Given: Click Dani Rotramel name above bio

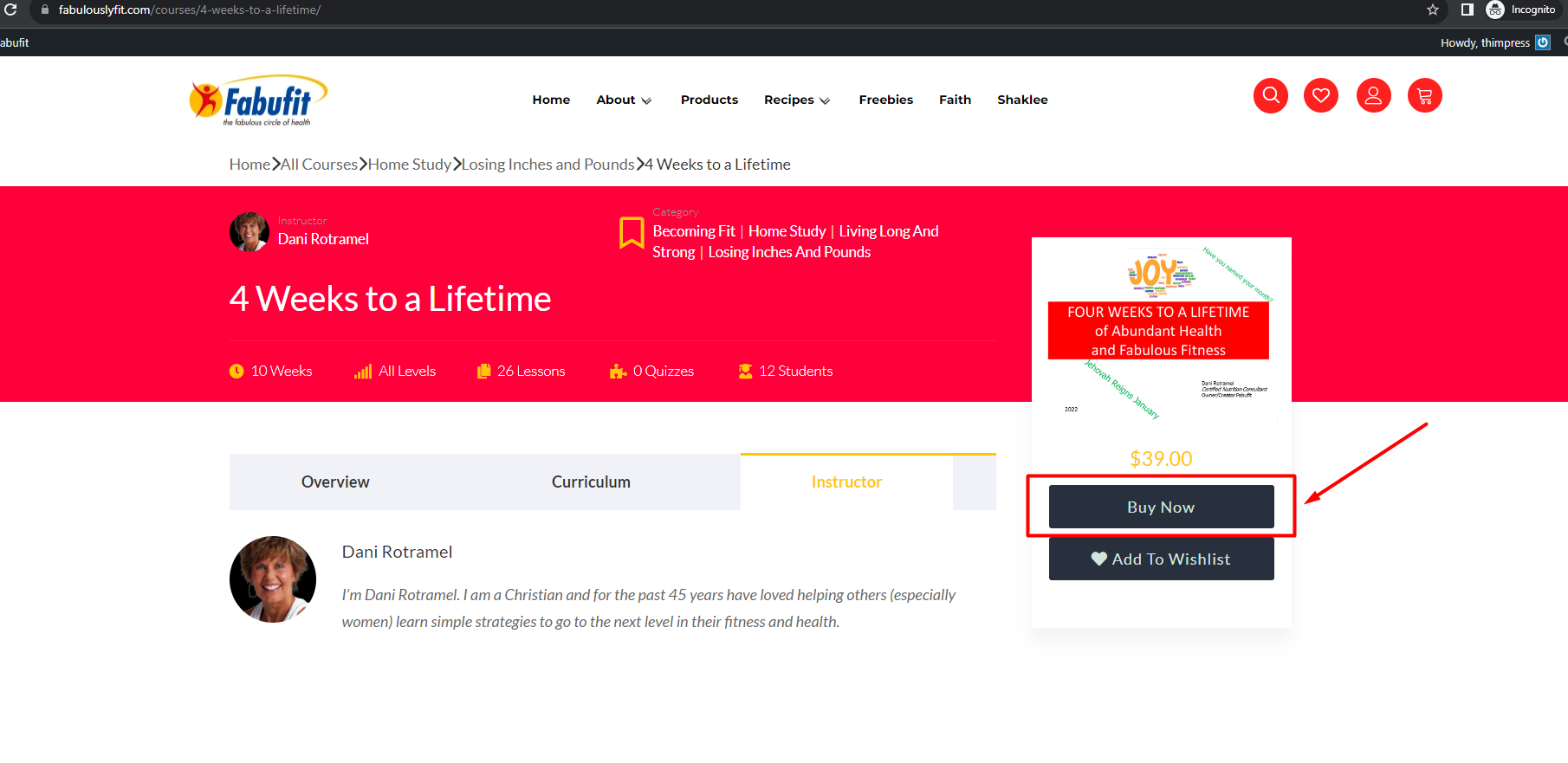Looking at the screenshot, I should point(397,552).
